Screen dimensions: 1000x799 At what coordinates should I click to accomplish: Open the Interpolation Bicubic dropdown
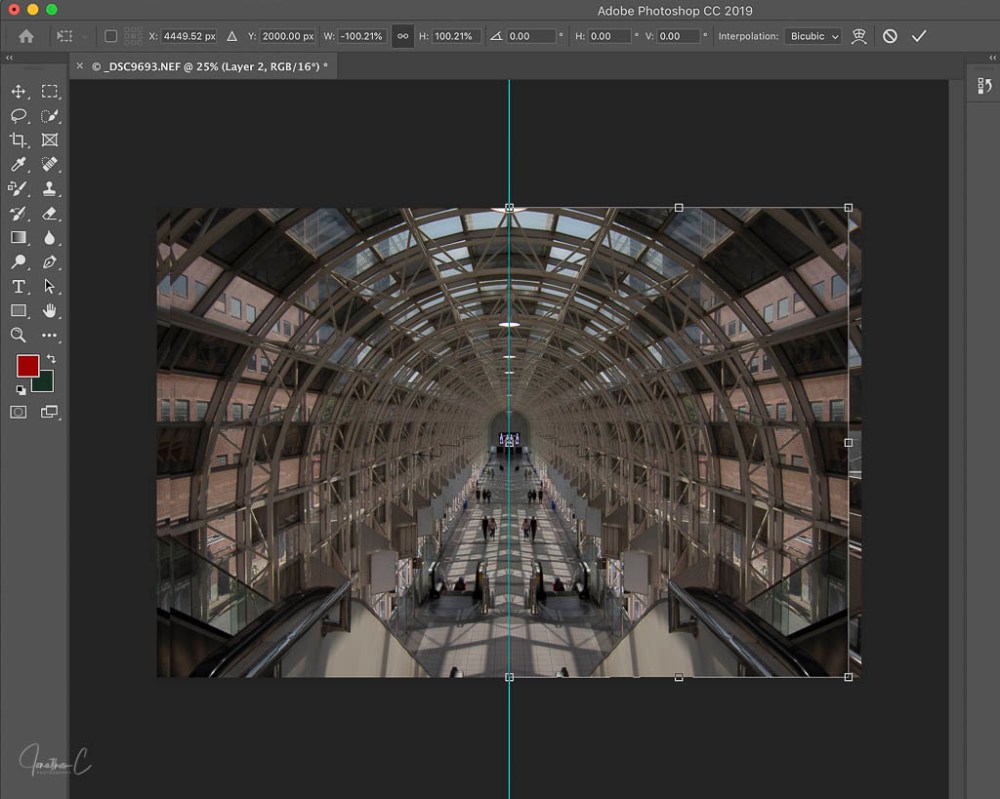[x=813, y=36]
